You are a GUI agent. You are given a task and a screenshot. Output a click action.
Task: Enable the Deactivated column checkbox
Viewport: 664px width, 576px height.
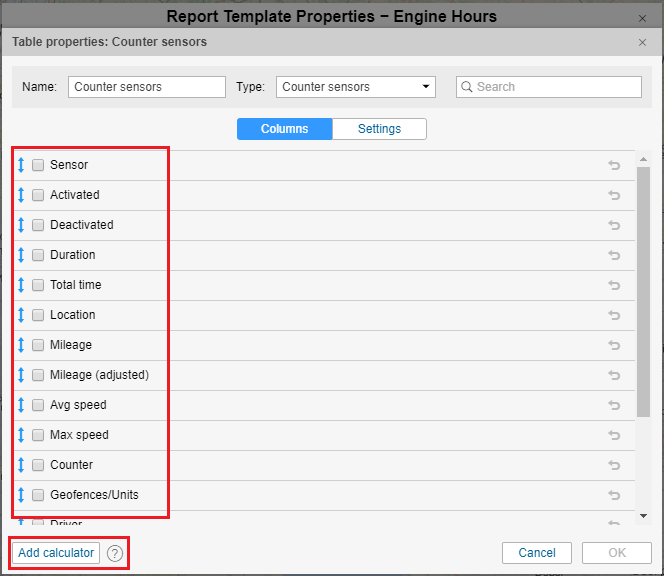point(38,225)
